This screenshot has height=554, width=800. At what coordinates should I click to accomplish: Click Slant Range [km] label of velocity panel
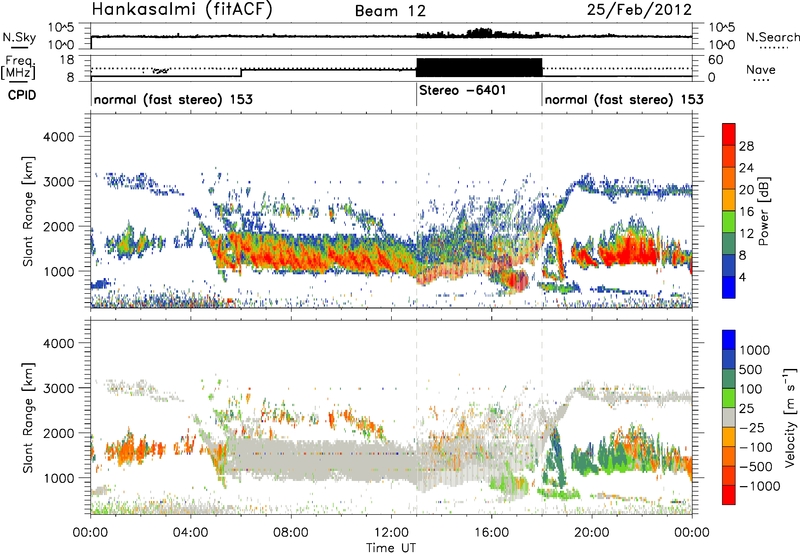click(x=28, y=417)
